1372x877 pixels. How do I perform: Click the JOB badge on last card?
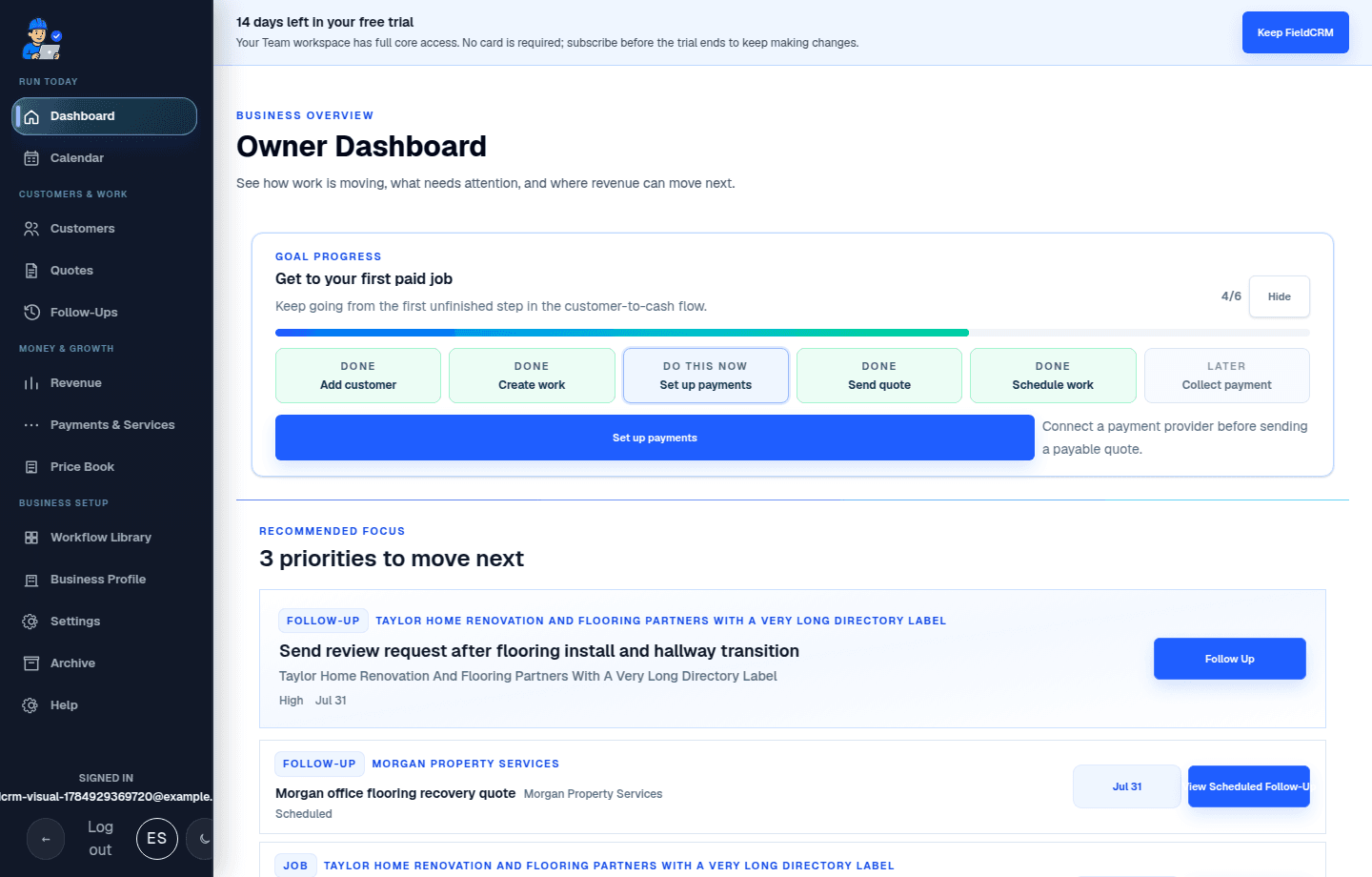295,866
